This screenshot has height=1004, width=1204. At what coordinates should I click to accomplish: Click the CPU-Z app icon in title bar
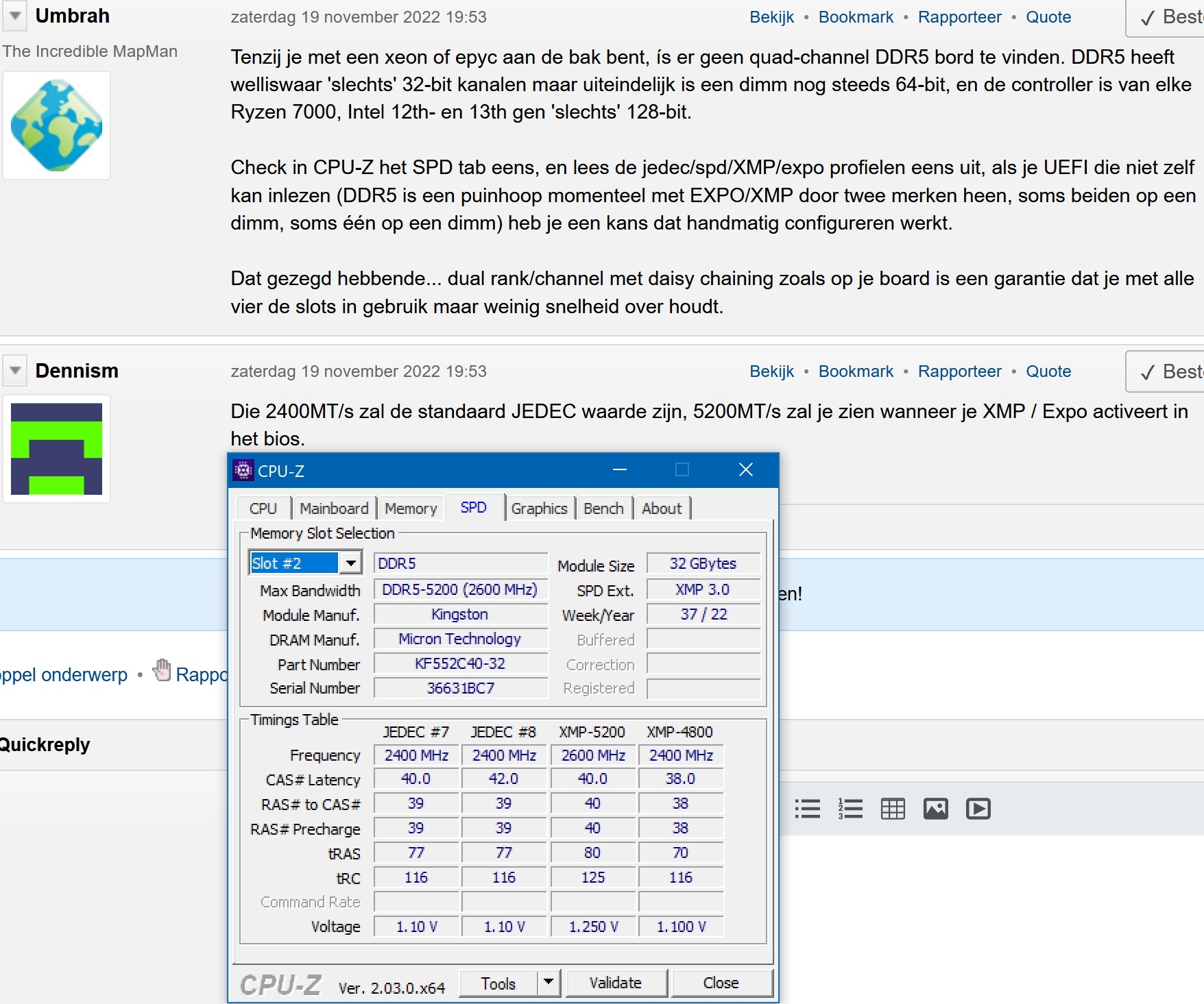click(243, 470)
